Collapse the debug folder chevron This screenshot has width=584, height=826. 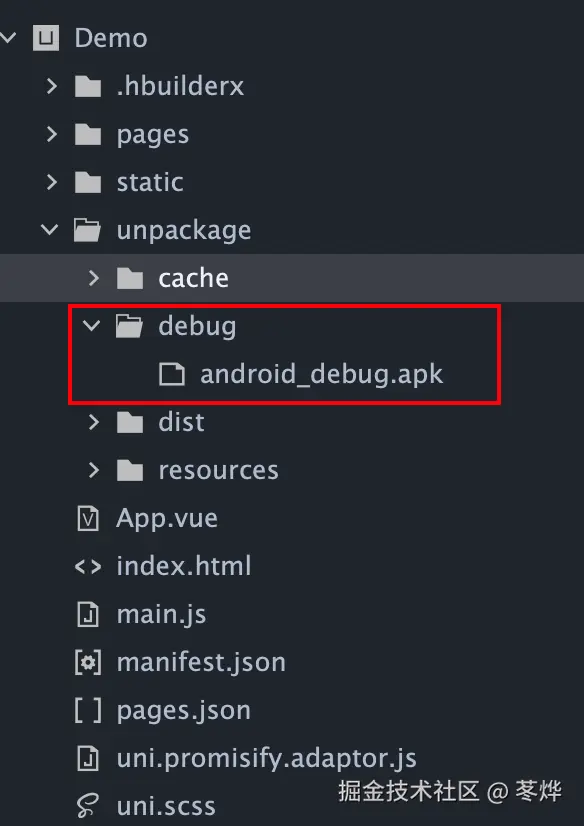point(92,326)
